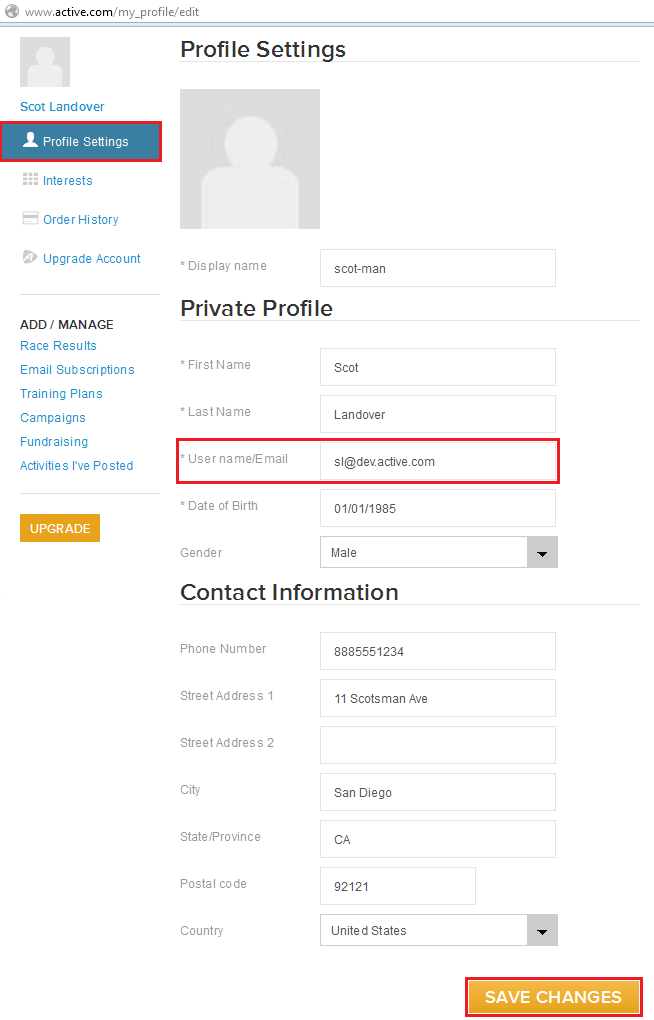The height and width of the screenshot is (1020, 654).
Task: Focus the User name/Email field
Action: click(437, 462)
